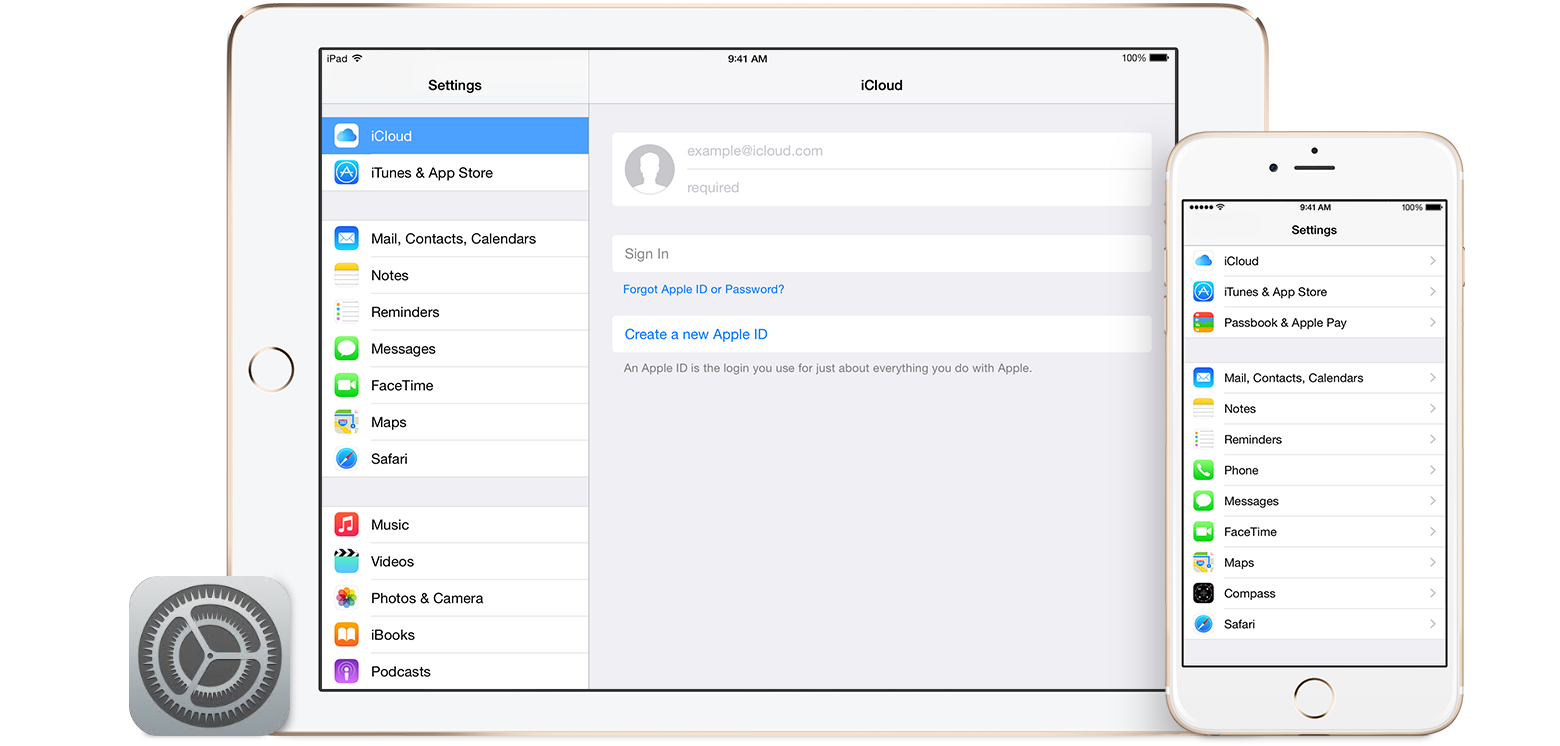Image resolution: width=1560 pixels, height=746 pixels.
Task: Tap the Compass icon on iPhone list
Action: [1204, 593]
